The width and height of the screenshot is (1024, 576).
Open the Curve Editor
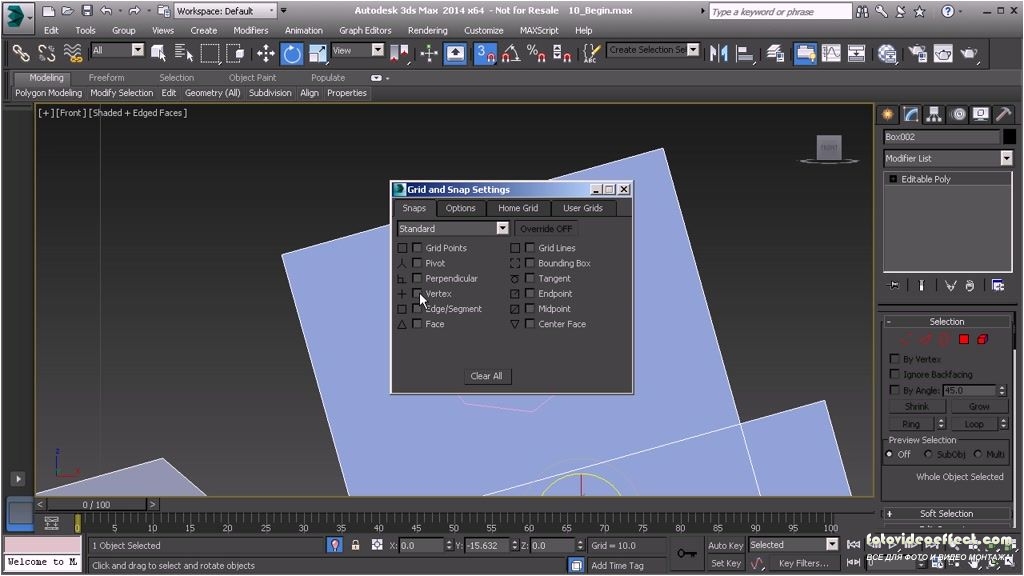click(x=831, y=53)
